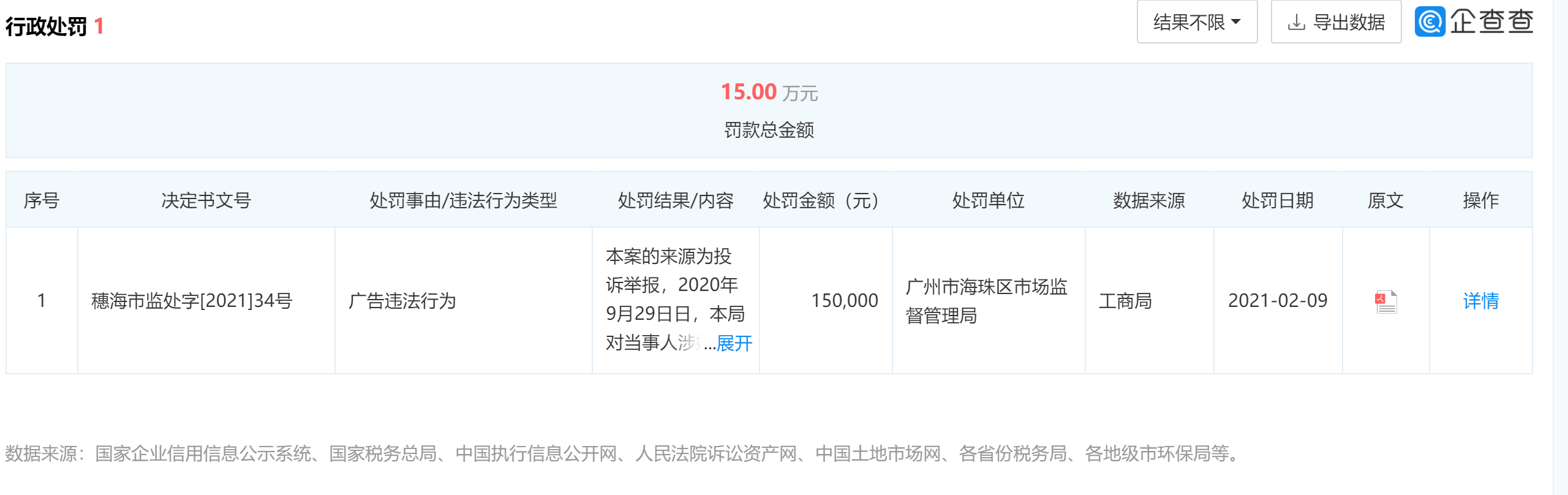Image resolution: width=1568 pixels, height=495 pixels.
Task: Click the 行政处罚 section heading
Action: pos(47,26)
